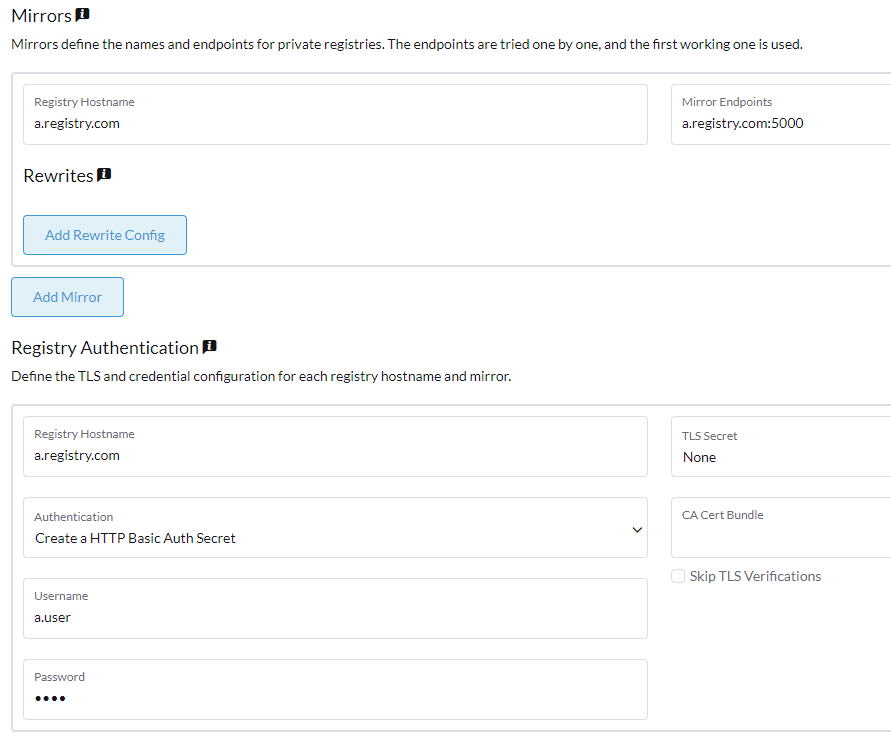Click the Add Rewrite Config button
The height and width of the screenshot is (741, 891).
pyautogui.click(x=104, y=234)
